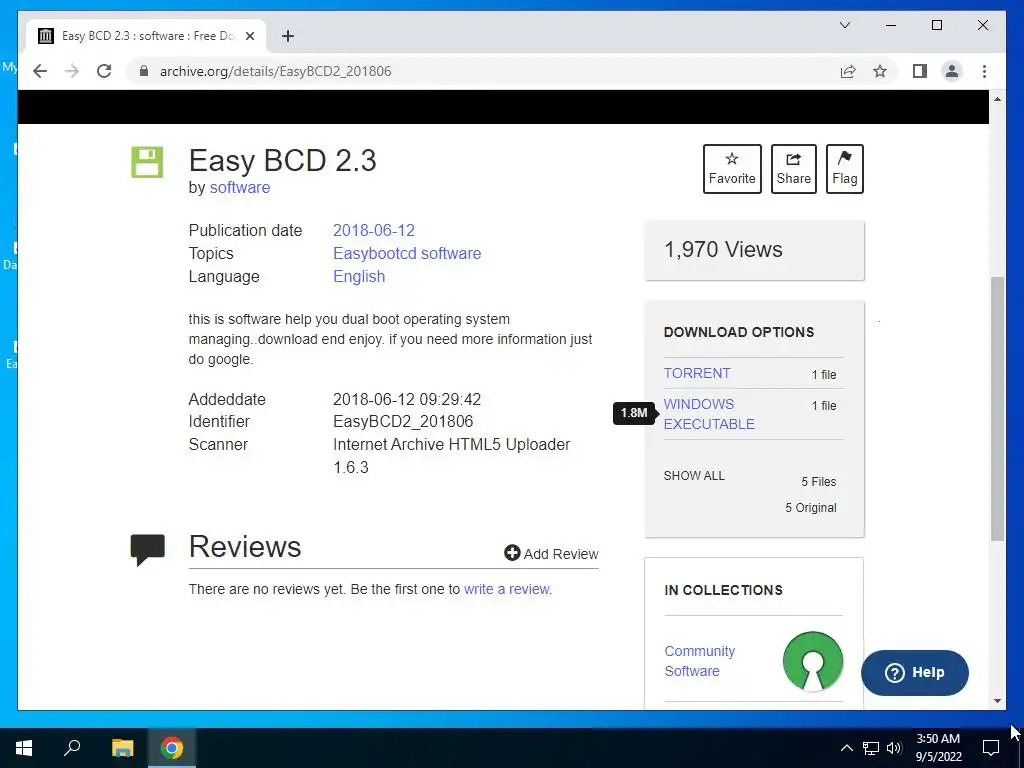Go back to the previous page
Image resolution: width=1024 pixels, height=768 pixels.
point(40,71)
